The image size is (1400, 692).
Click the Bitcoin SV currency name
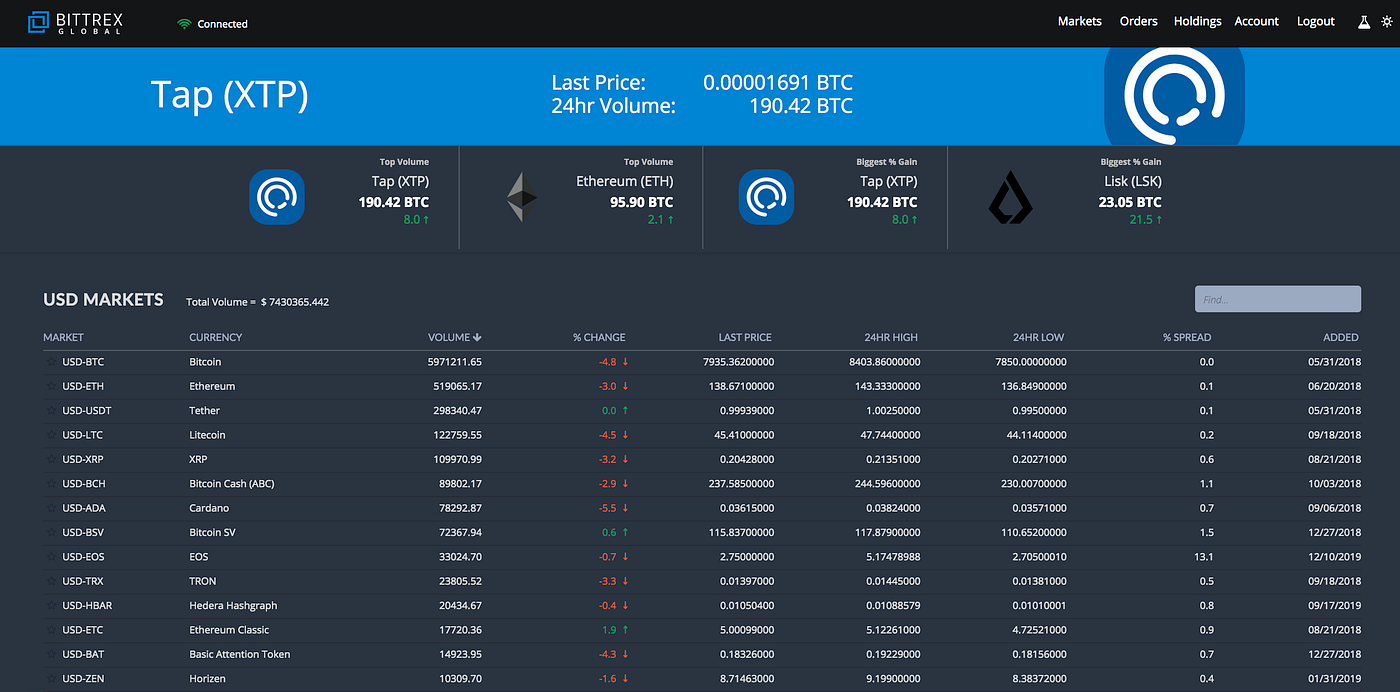215,532
